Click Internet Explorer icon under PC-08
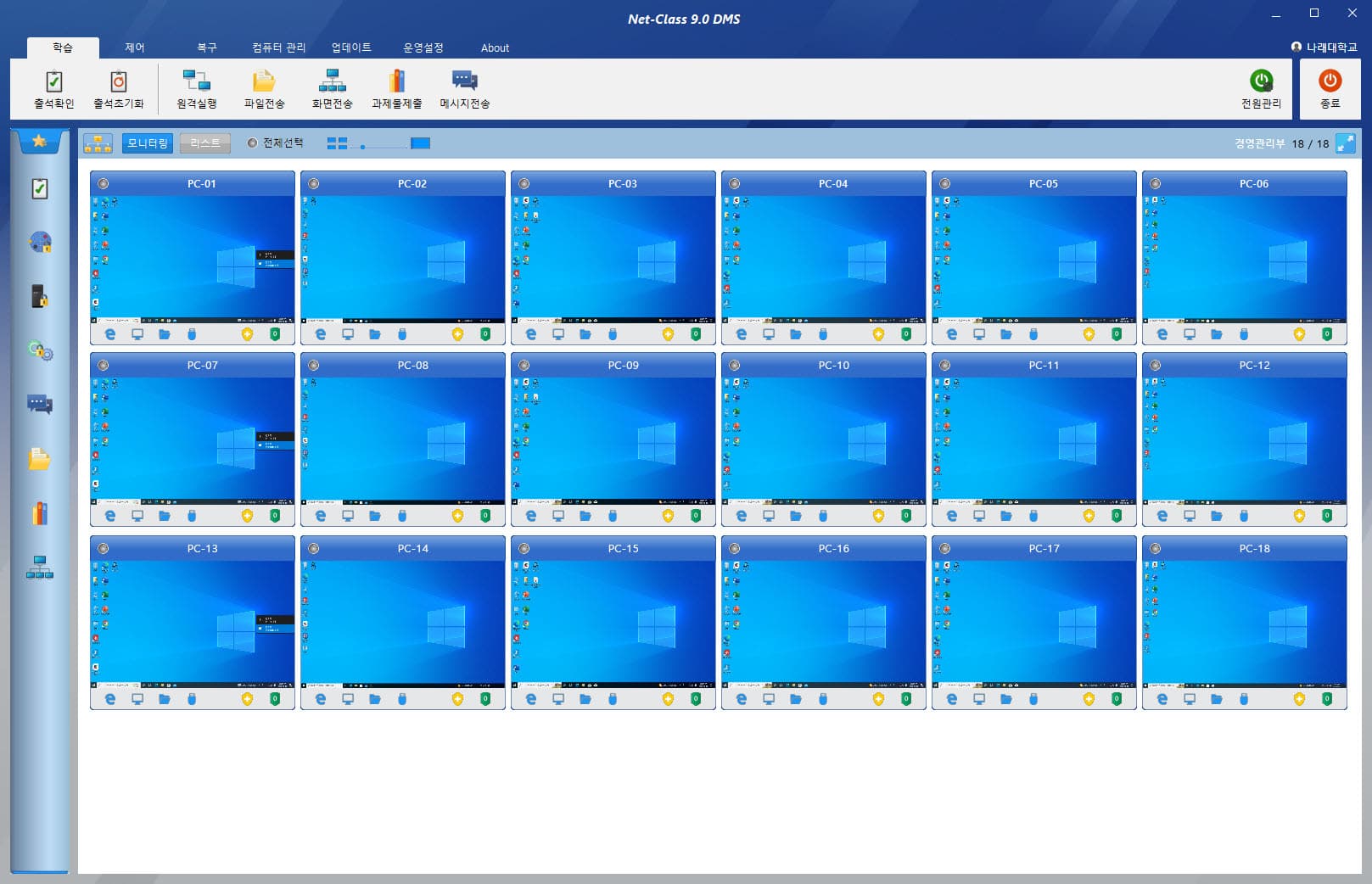 [x=321, y=516]
